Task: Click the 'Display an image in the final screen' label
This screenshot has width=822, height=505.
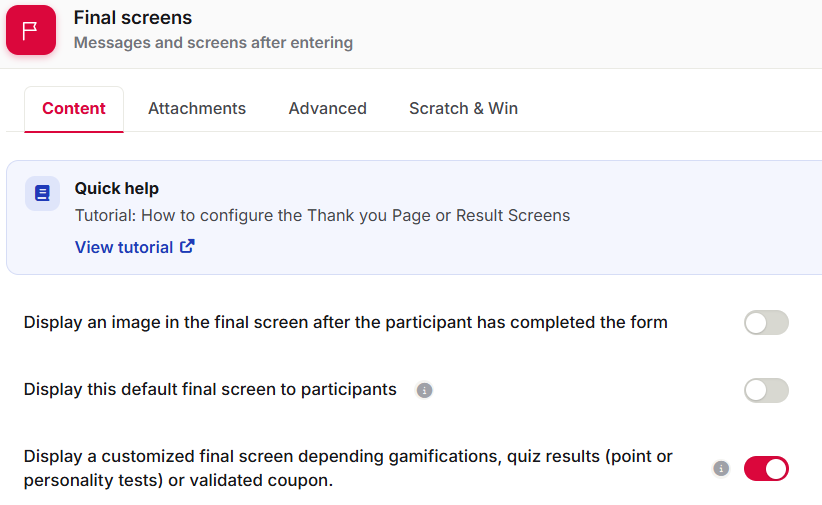Action: point(345,322)
